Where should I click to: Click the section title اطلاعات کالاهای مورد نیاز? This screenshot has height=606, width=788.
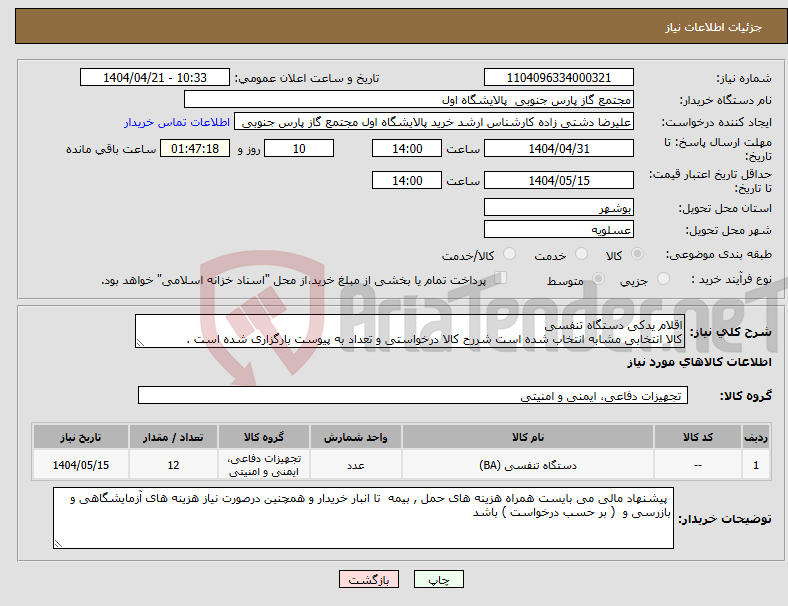[700, 362]
